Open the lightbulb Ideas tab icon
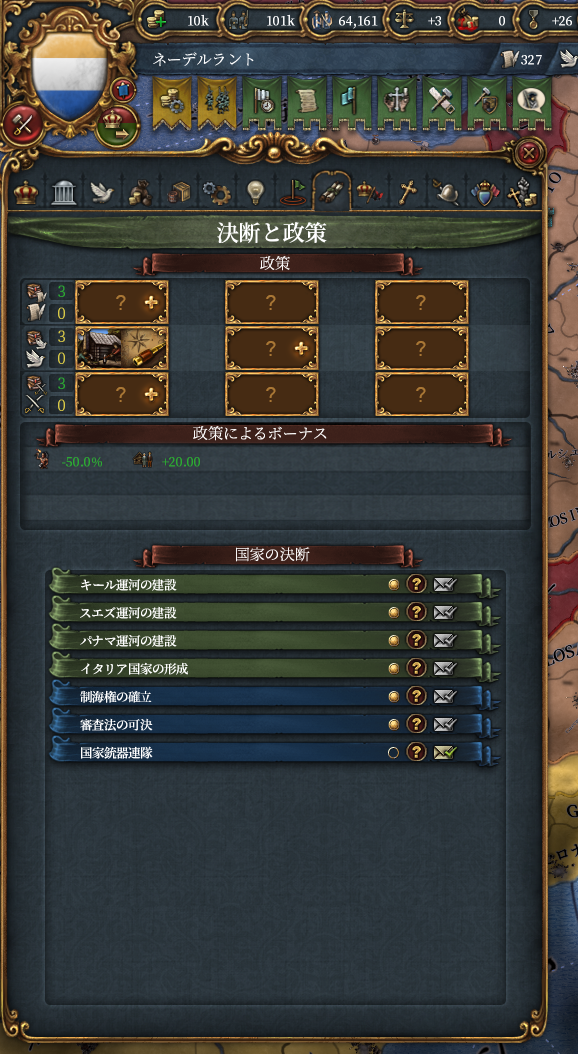Image resolution: width=578 pixels, height=1054 pixels. point(255,193)
